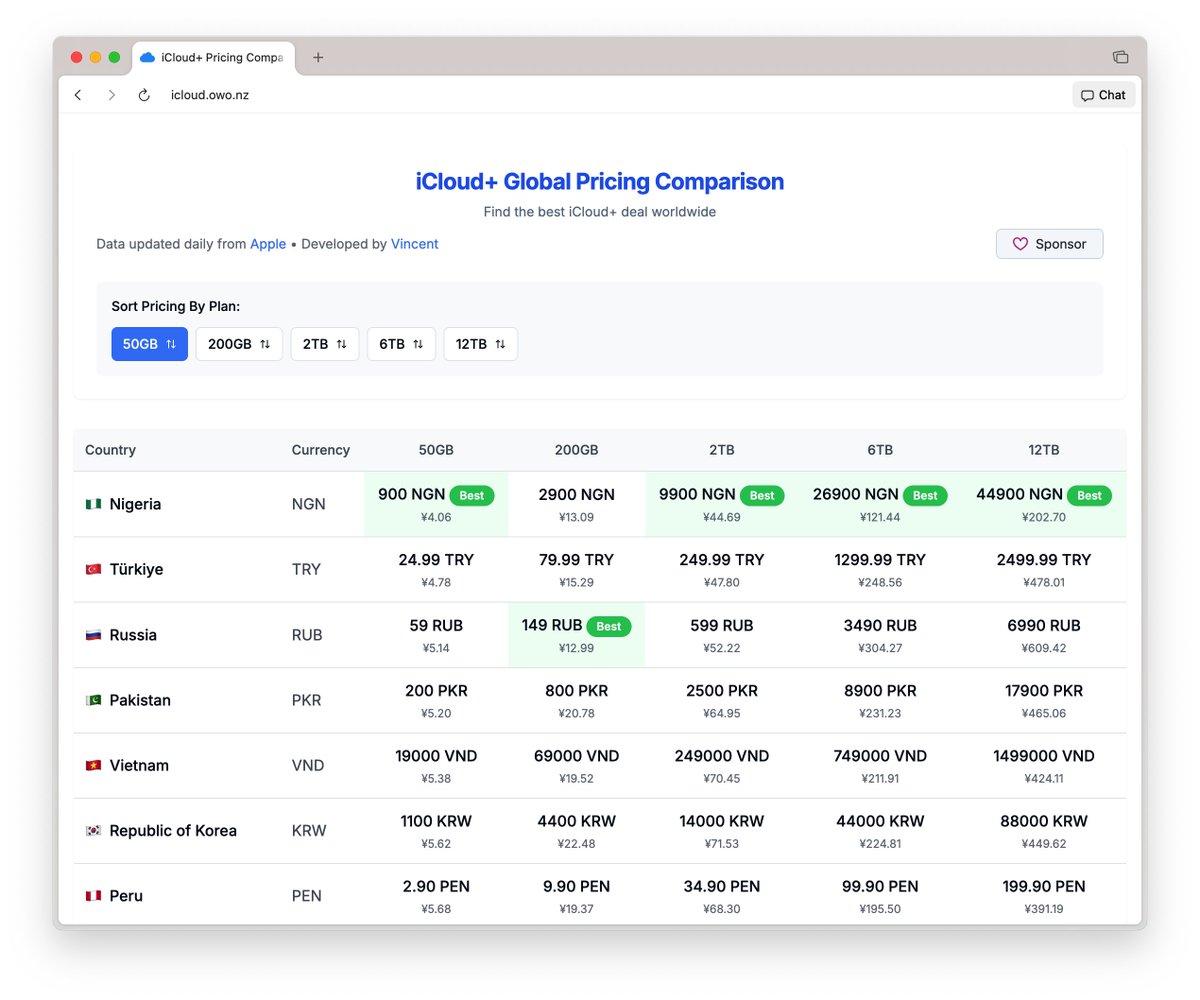This screenshot has height=1000, width=1200.
Task: Open the Apple data source link
Action: pyautogui.click(x=268, y=244)
